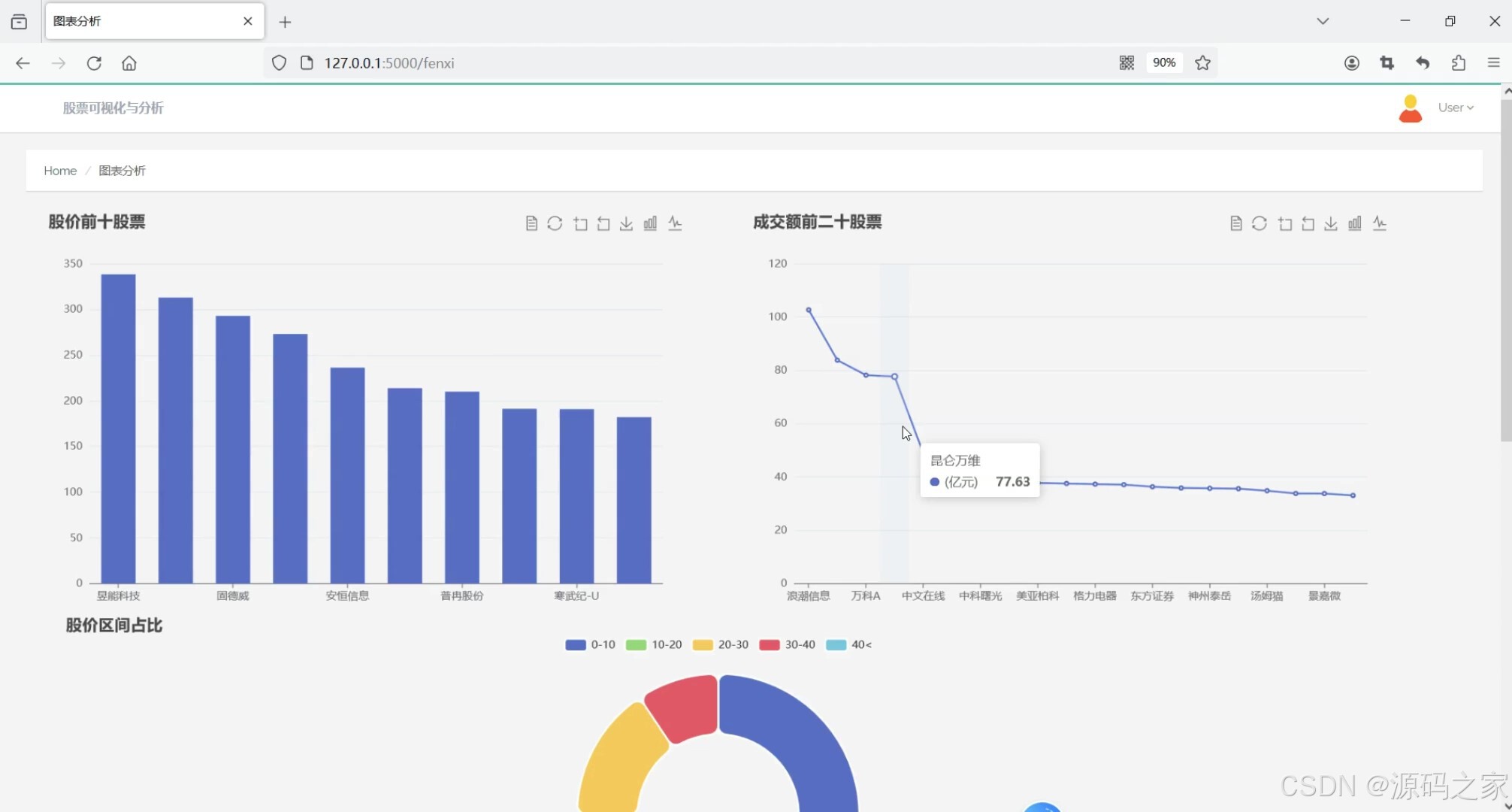Click the 股票可视化与分析 site title
1512x812 pixels.
tap(113, 108)
